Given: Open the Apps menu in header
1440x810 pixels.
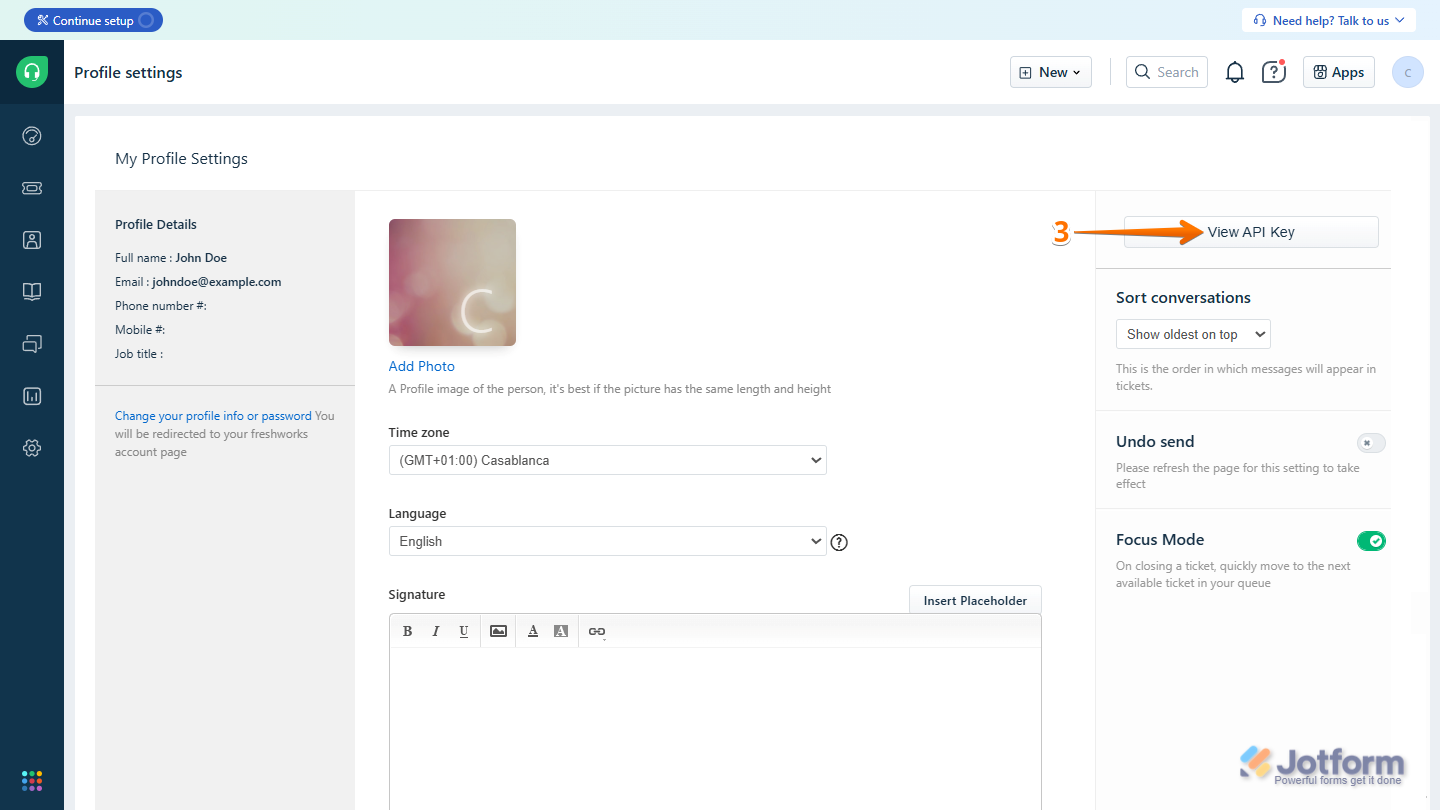Looking at the screenshot, I should pyautogui.click(x=1338, y=72).
